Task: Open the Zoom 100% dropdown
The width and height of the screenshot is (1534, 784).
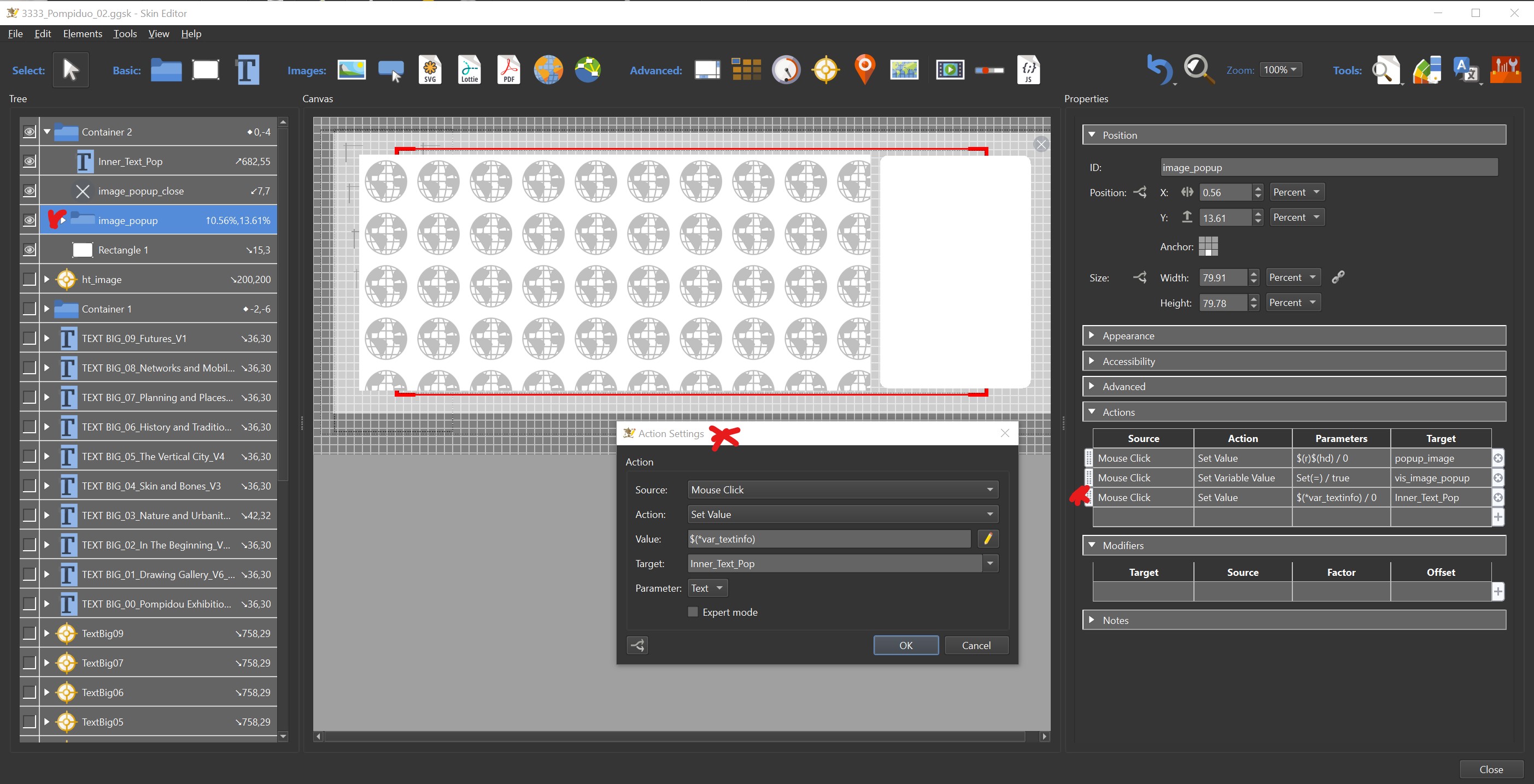Action: coord(1281,69)
